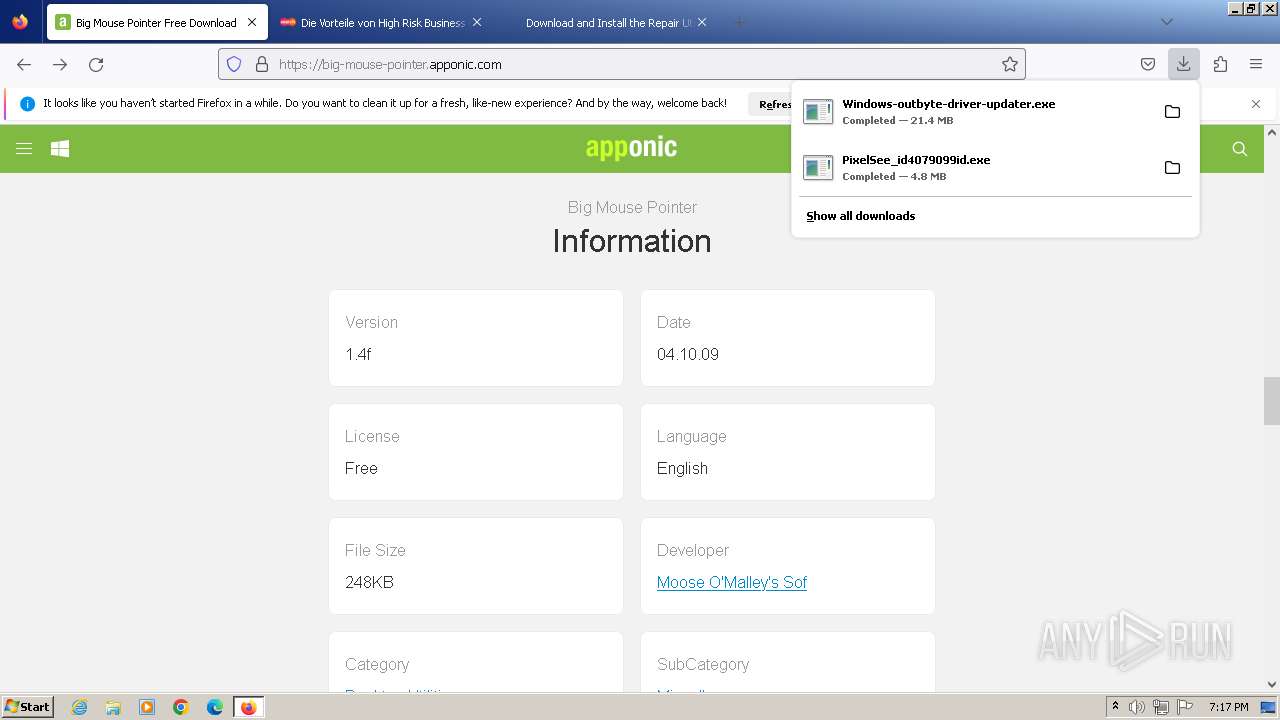Click scrollbar down arrow

(x=1272, y=684)
